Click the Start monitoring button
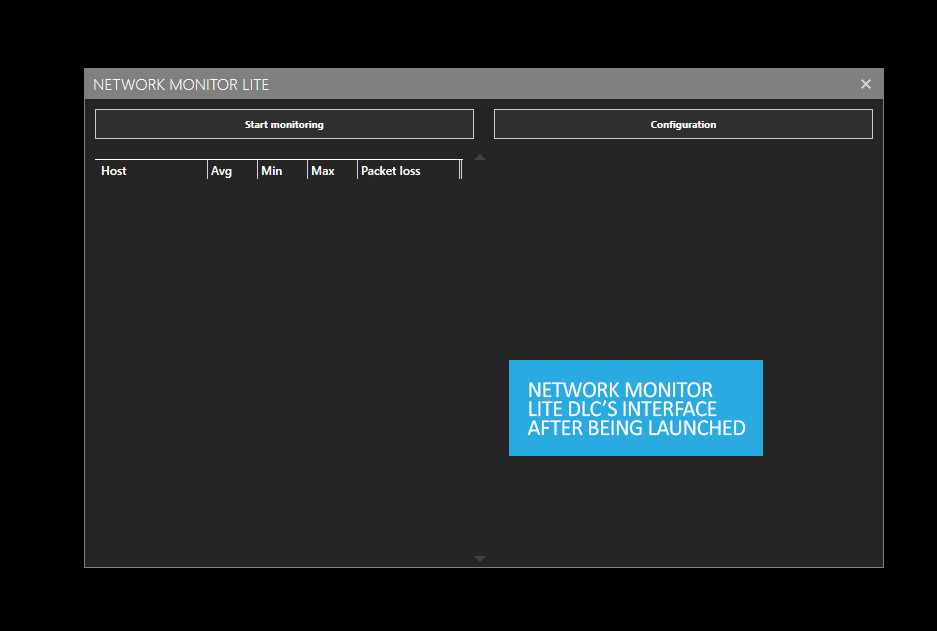The width and height of the screenshot is (937, 631). coord(283,123)
